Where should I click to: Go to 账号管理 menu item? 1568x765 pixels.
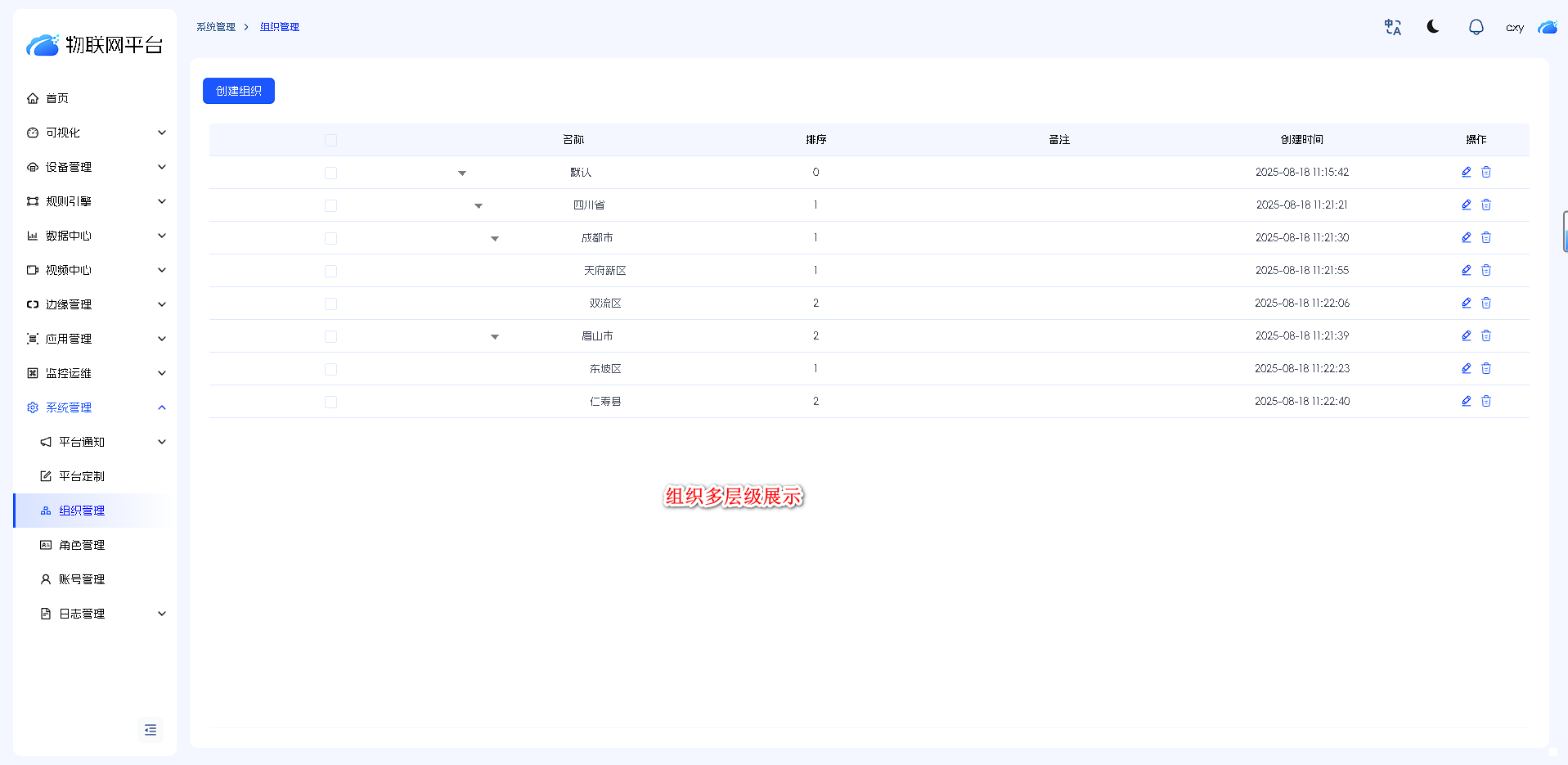82,579
